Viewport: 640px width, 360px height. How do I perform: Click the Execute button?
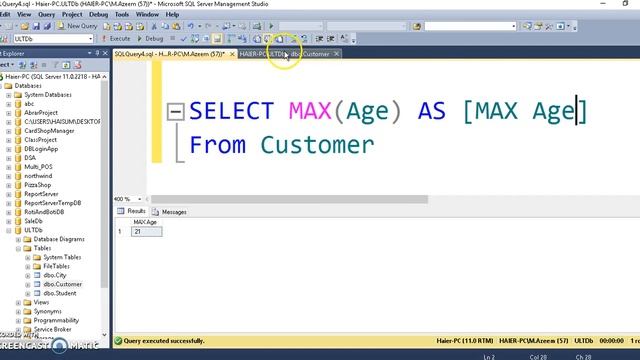(x=116, y=39)
